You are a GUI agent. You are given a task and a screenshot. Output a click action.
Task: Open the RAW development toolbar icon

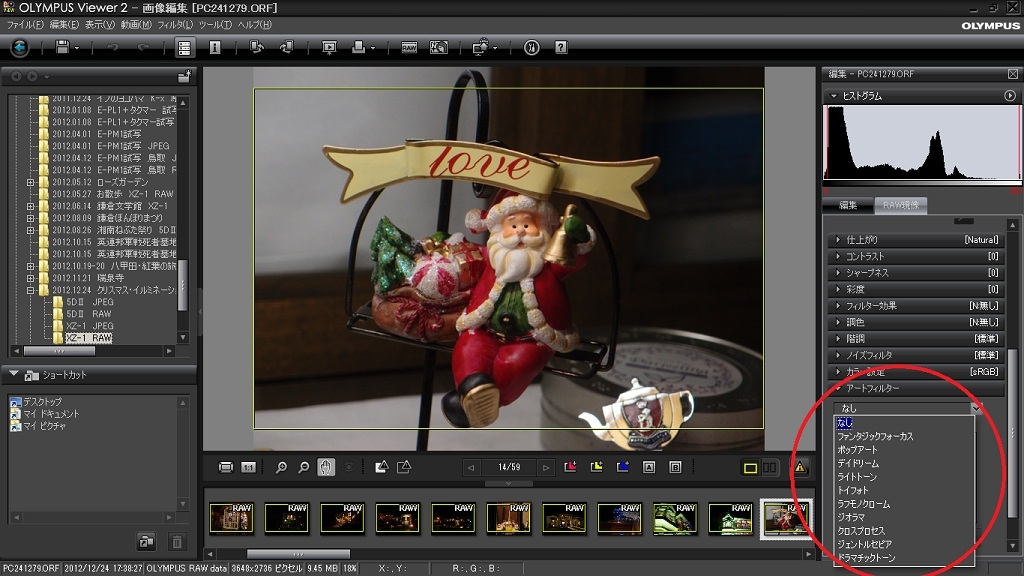[x=409, y=47]
